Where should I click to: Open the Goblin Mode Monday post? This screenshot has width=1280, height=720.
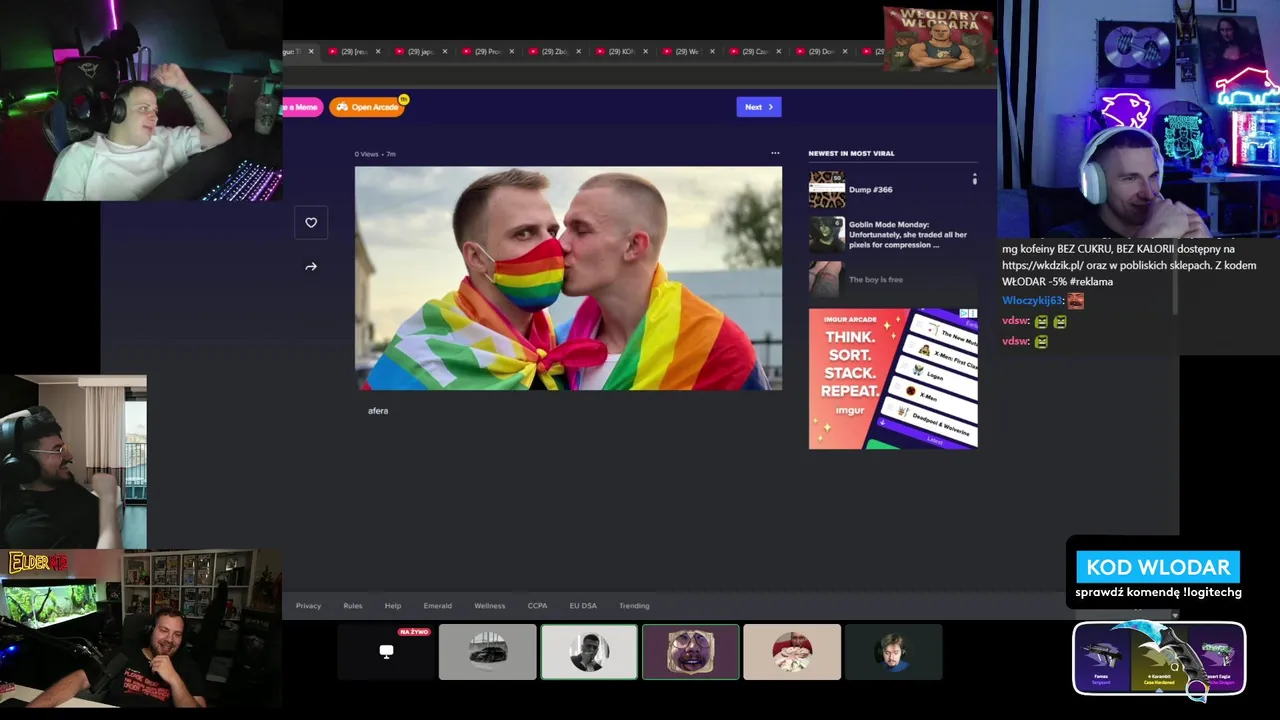point(908,234)
